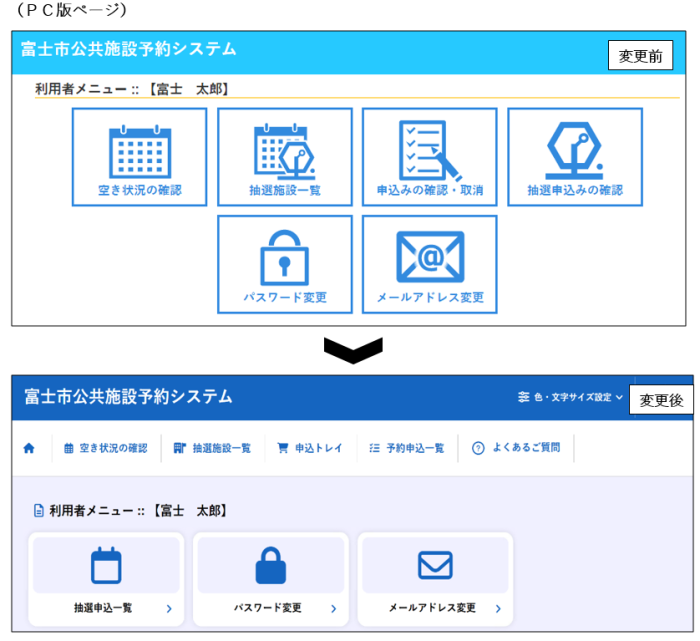Expand the 色・文字サイズ設定 dropdown
This screenshot has width=700, height=641.
coord(570,397)
